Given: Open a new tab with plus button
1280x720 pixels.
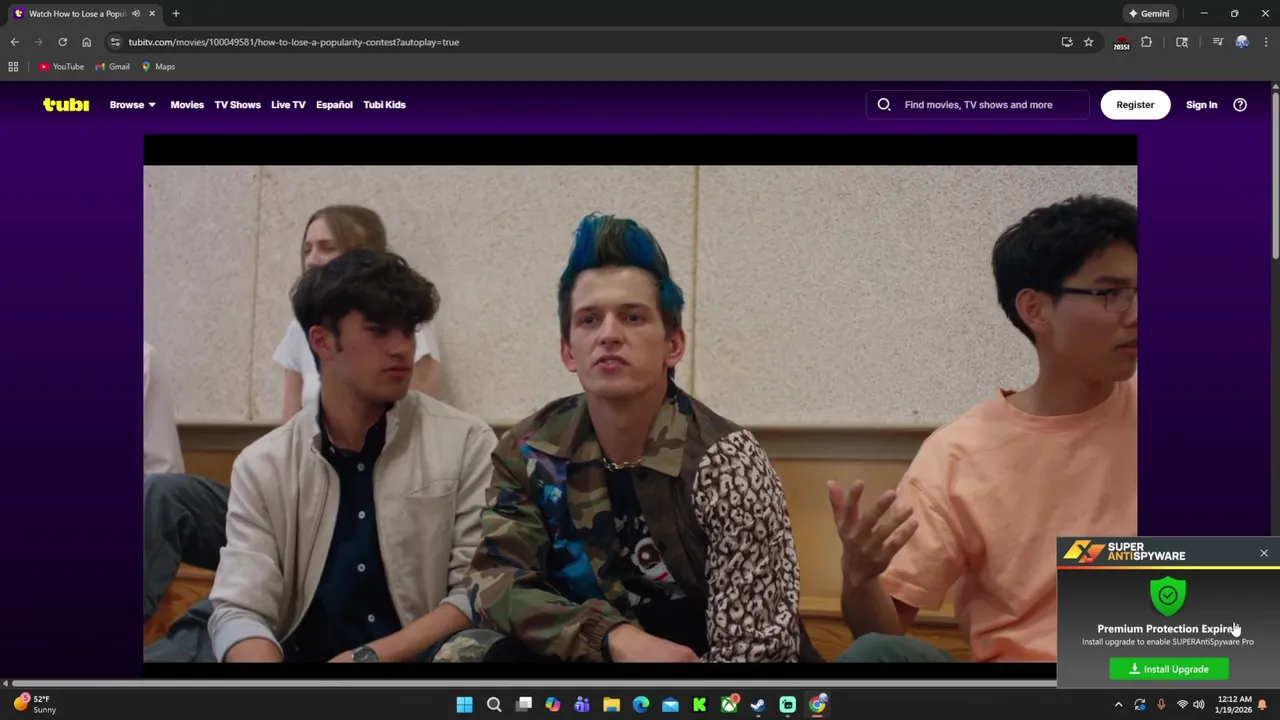Looking at the screenshot, I should tap(176, 14).
